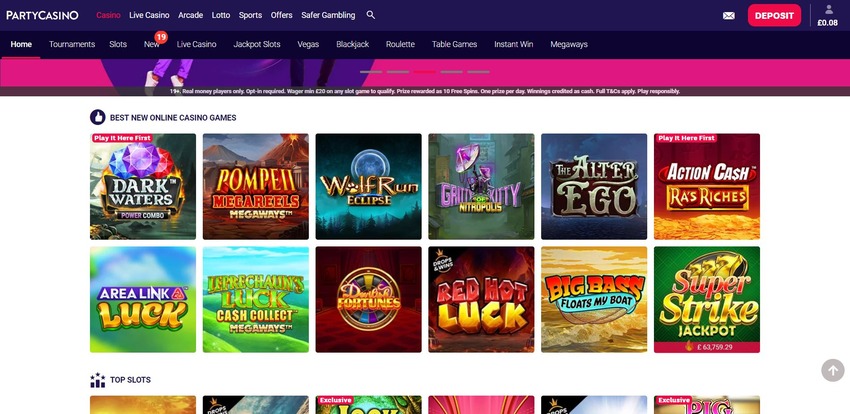The image size is (850, 414).
Task: Open Red Hot Luck game
Action: point(481,300)
